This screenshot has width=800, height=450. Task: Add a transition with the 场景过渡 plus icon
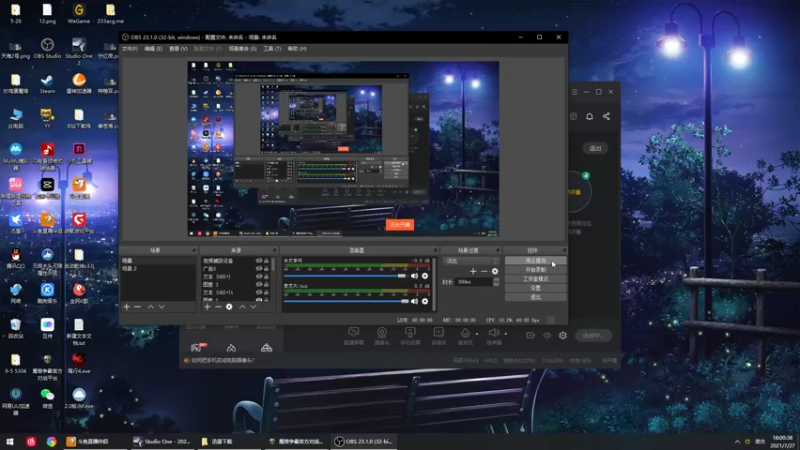(x=473, y=271)
